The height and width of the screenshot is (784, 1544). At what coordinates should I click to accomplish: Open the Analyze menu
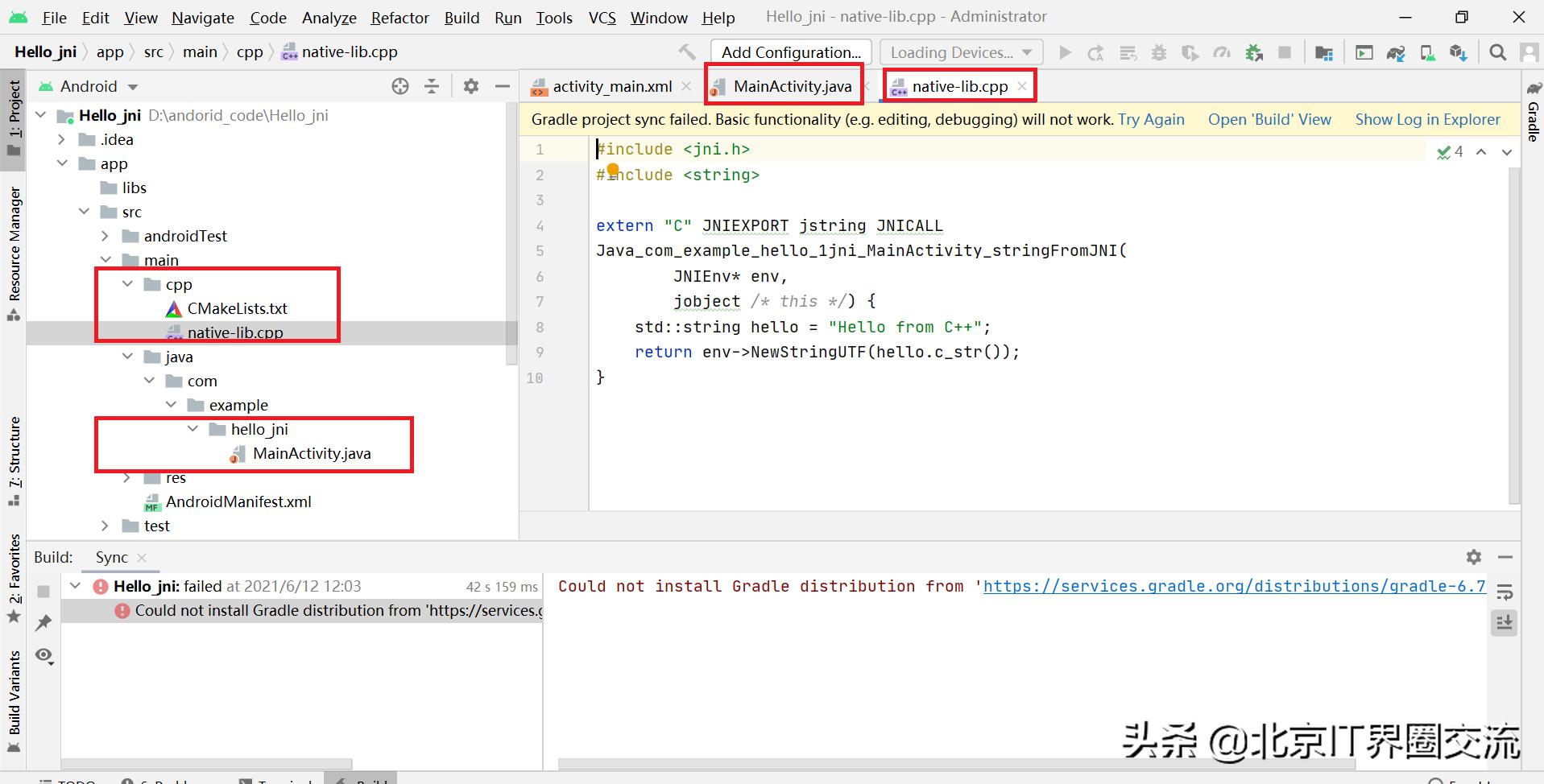pos(329,18)
